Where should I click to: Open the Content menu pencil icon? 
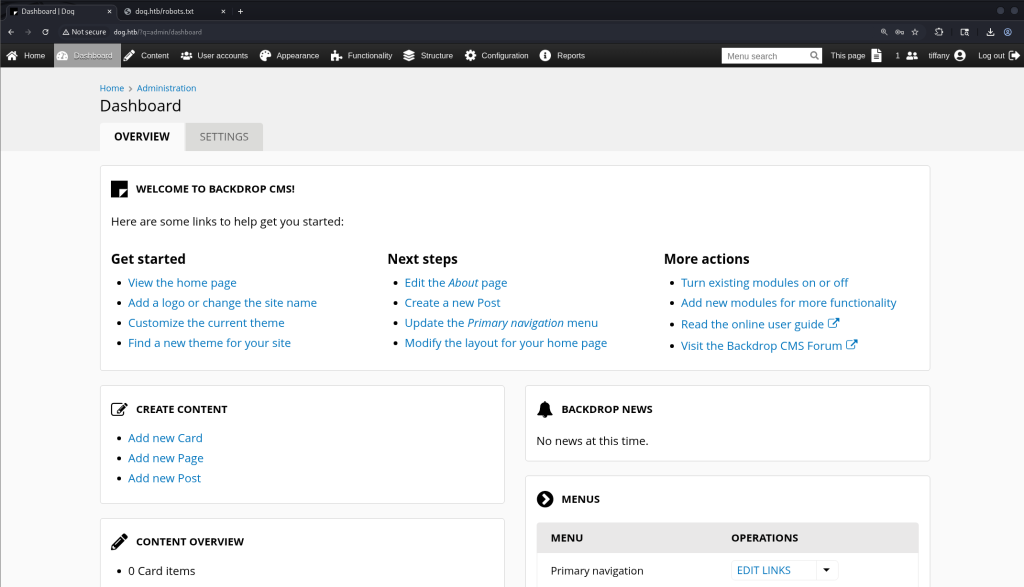click(129, 56)
